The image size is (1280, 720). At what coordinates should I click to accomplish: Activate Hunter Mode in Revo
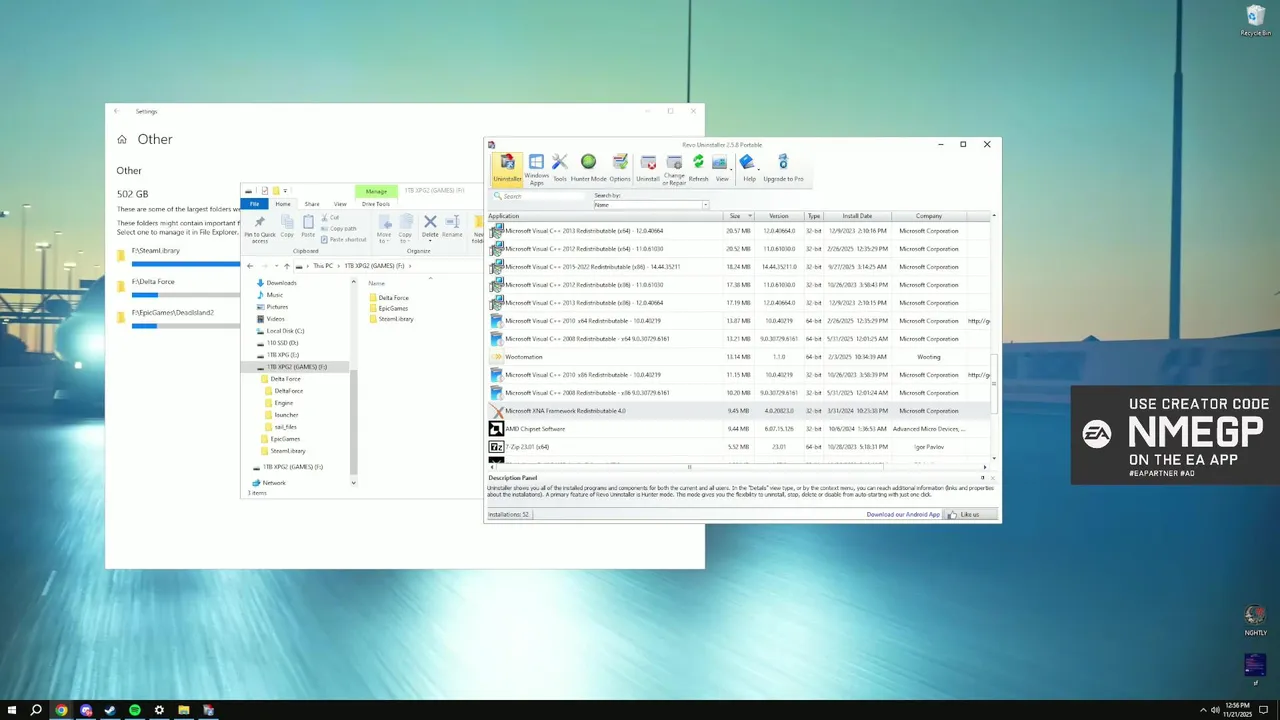(x=588, y=168)
